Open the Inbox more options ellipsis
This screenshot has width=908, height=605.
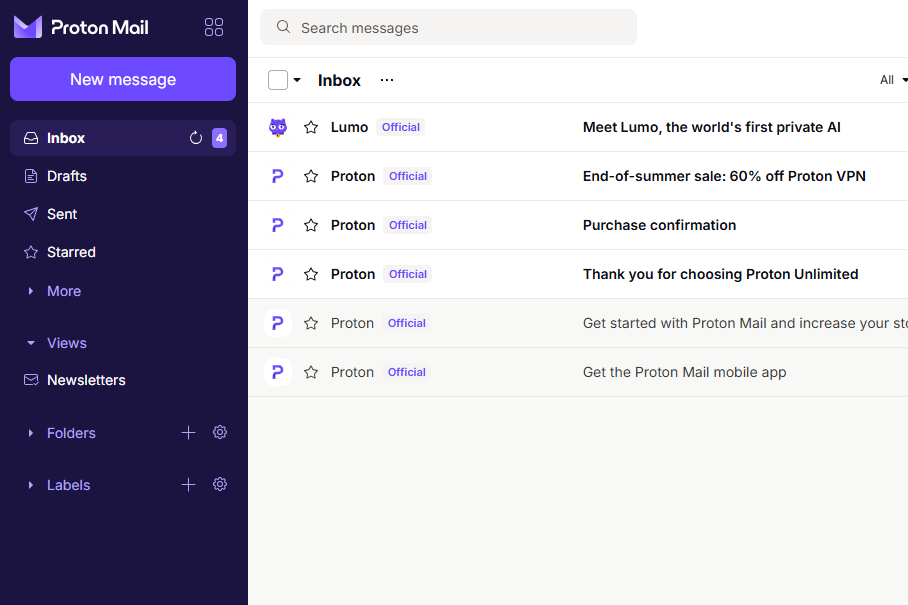(387, 80)
